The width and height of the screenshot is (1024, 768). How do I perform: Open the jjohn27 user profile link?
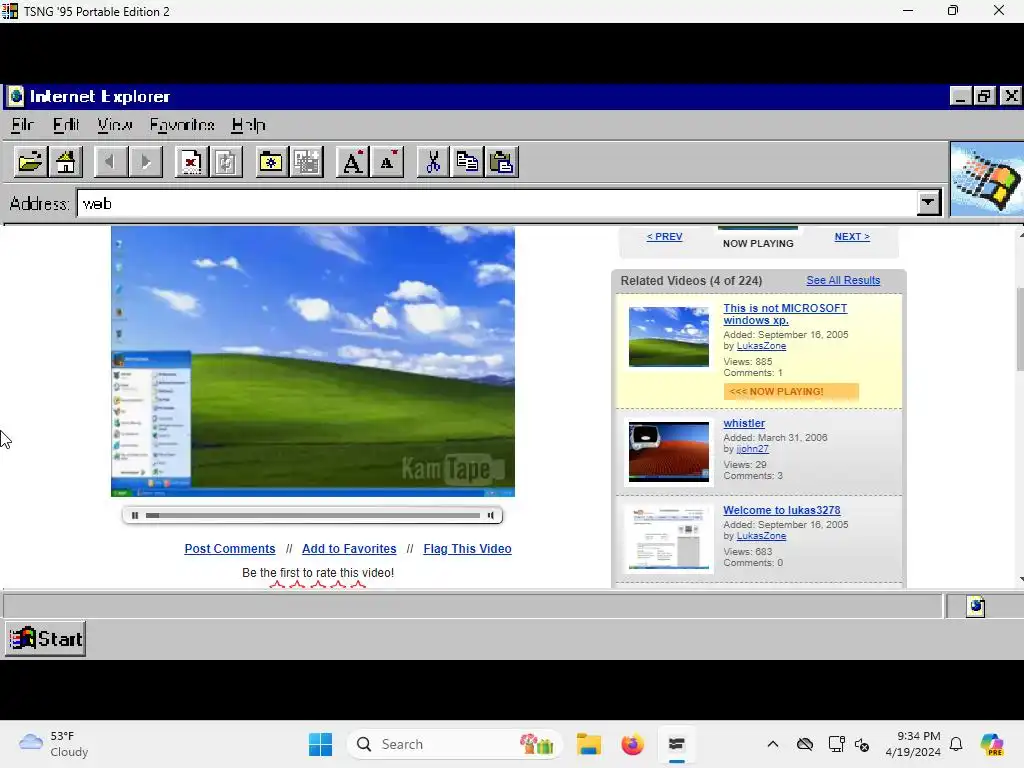pyautogui.click(x=752, y=449)
